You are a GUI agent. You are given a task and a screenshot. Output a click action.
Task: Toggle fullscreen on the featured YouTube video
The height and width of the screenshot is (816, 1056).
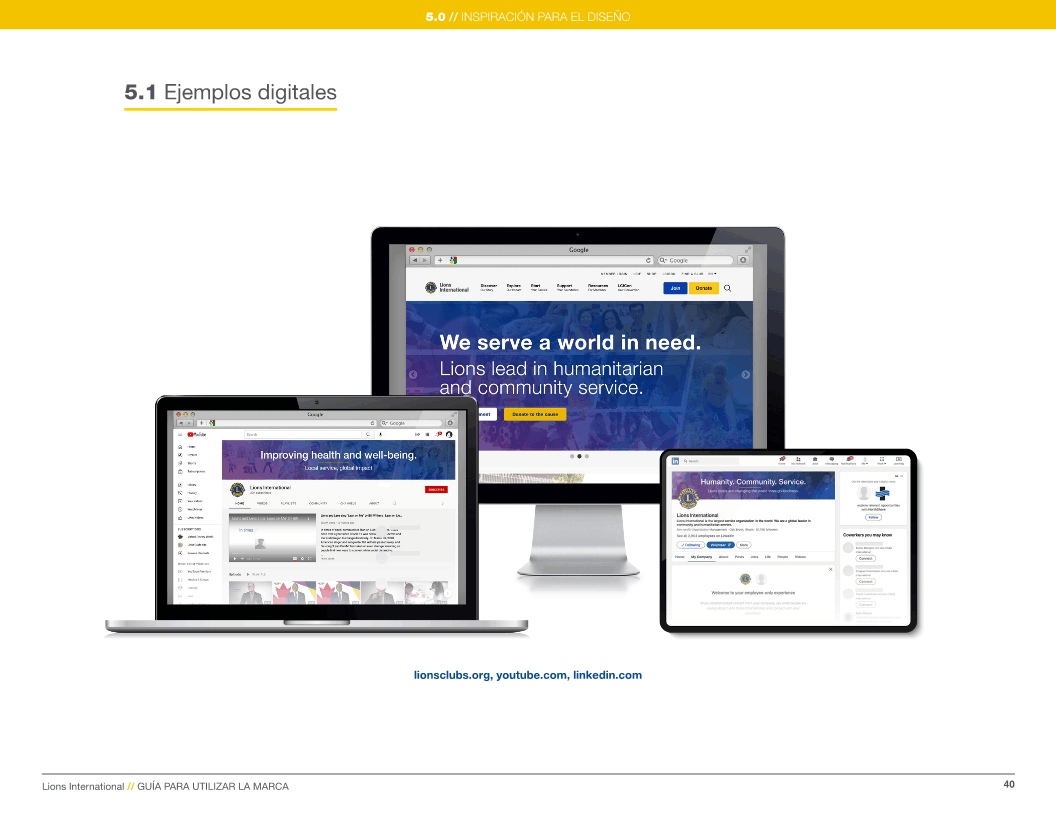[x=309, y=559]
